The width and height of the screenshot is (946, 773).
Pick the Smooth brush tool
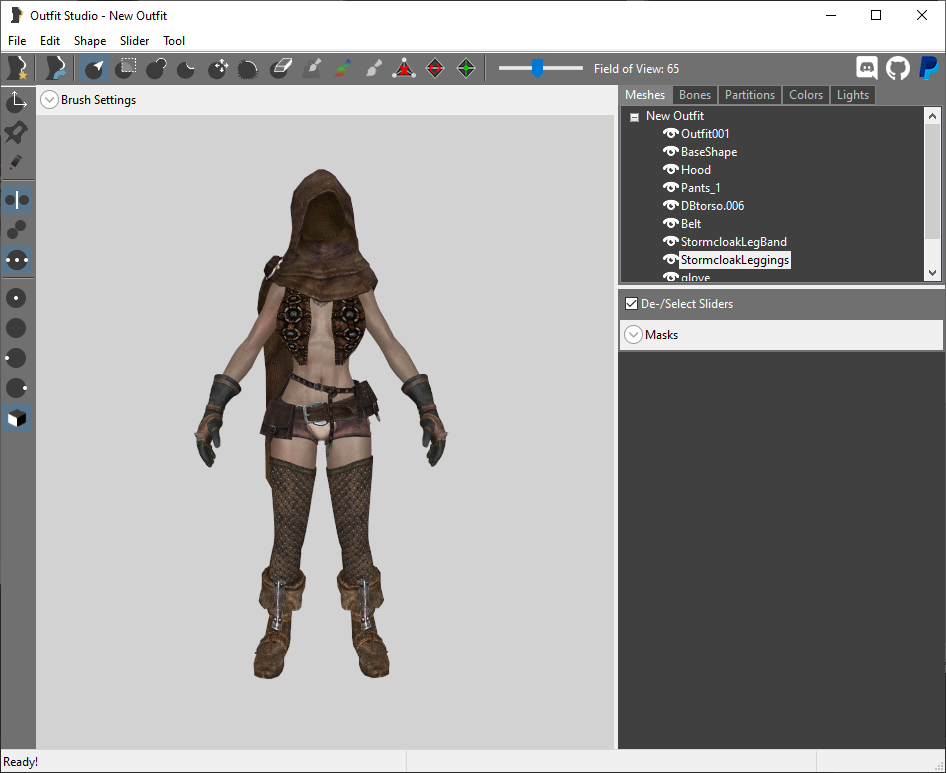tap(248, 68)
